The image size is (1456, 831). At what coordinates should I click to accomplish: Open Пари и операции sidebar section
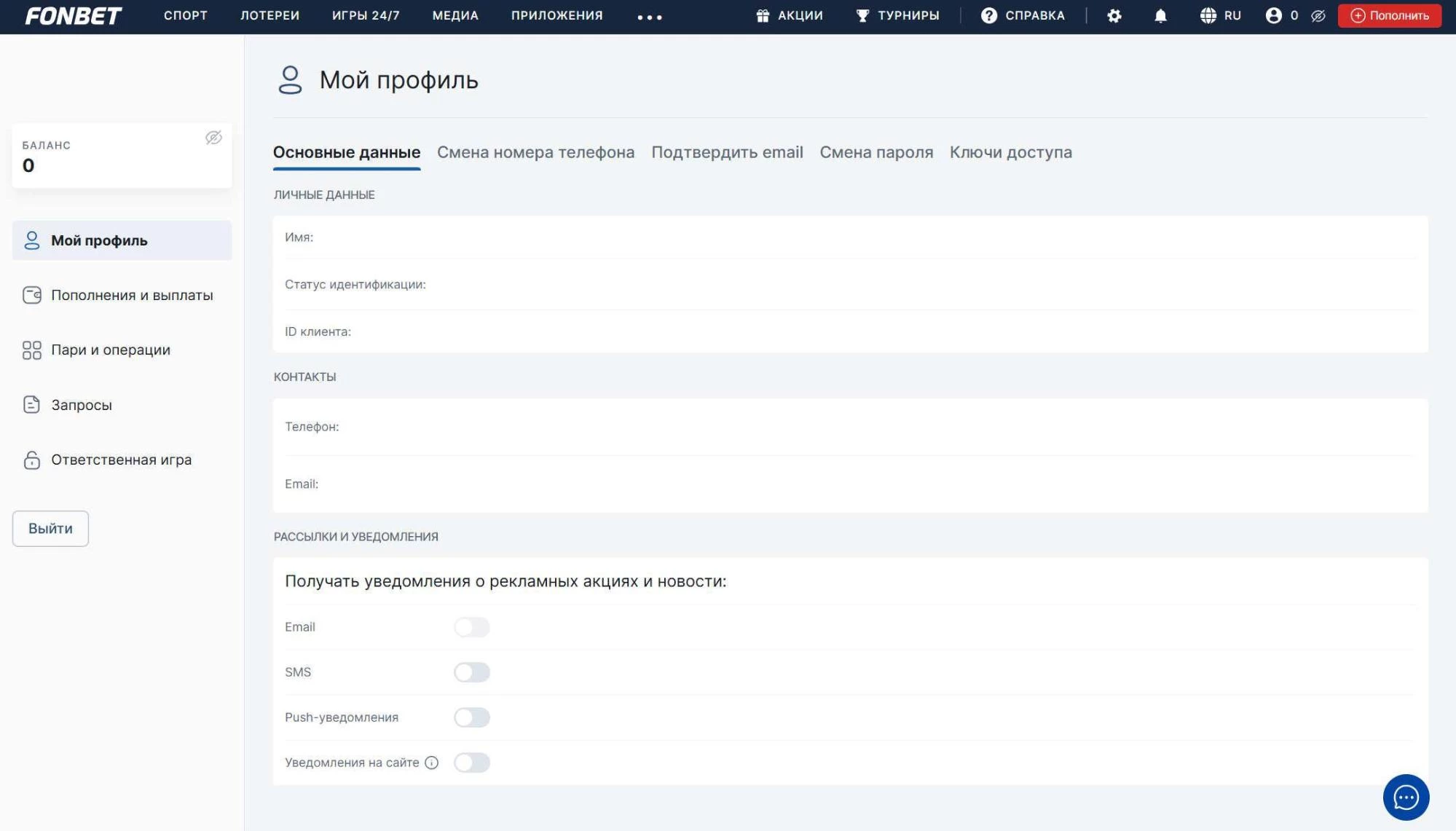coord(110,350)
